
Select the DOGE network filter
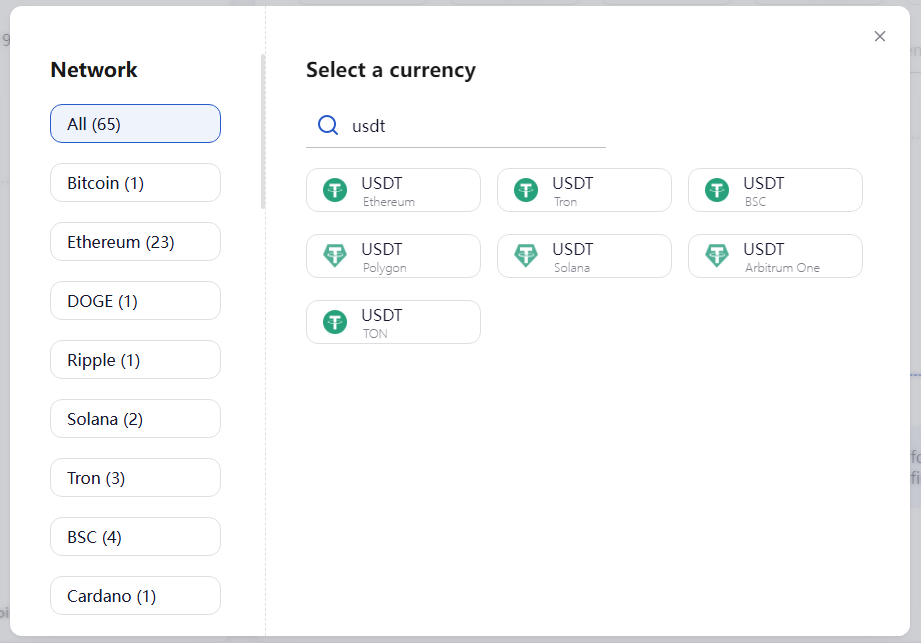[135, 300]
